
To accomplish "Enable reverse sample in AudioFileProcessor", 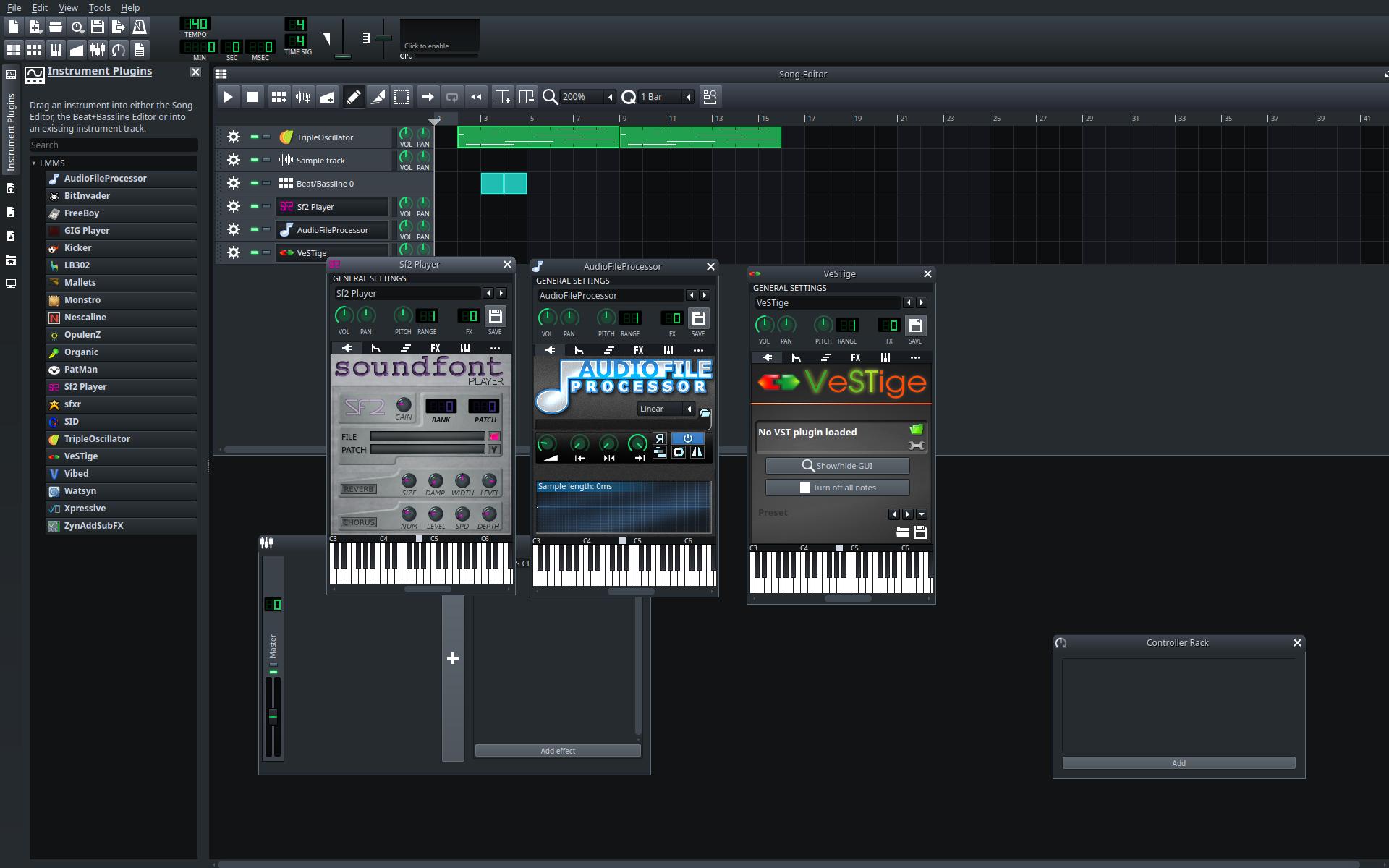I will [659, 438].
